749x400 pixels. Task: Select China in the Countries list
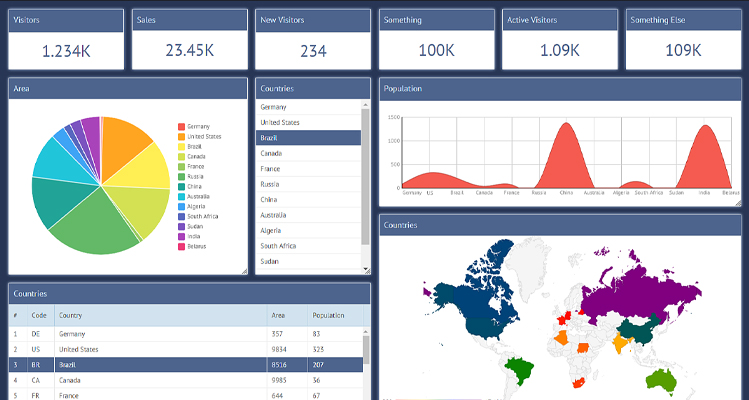tap(308, 199)
